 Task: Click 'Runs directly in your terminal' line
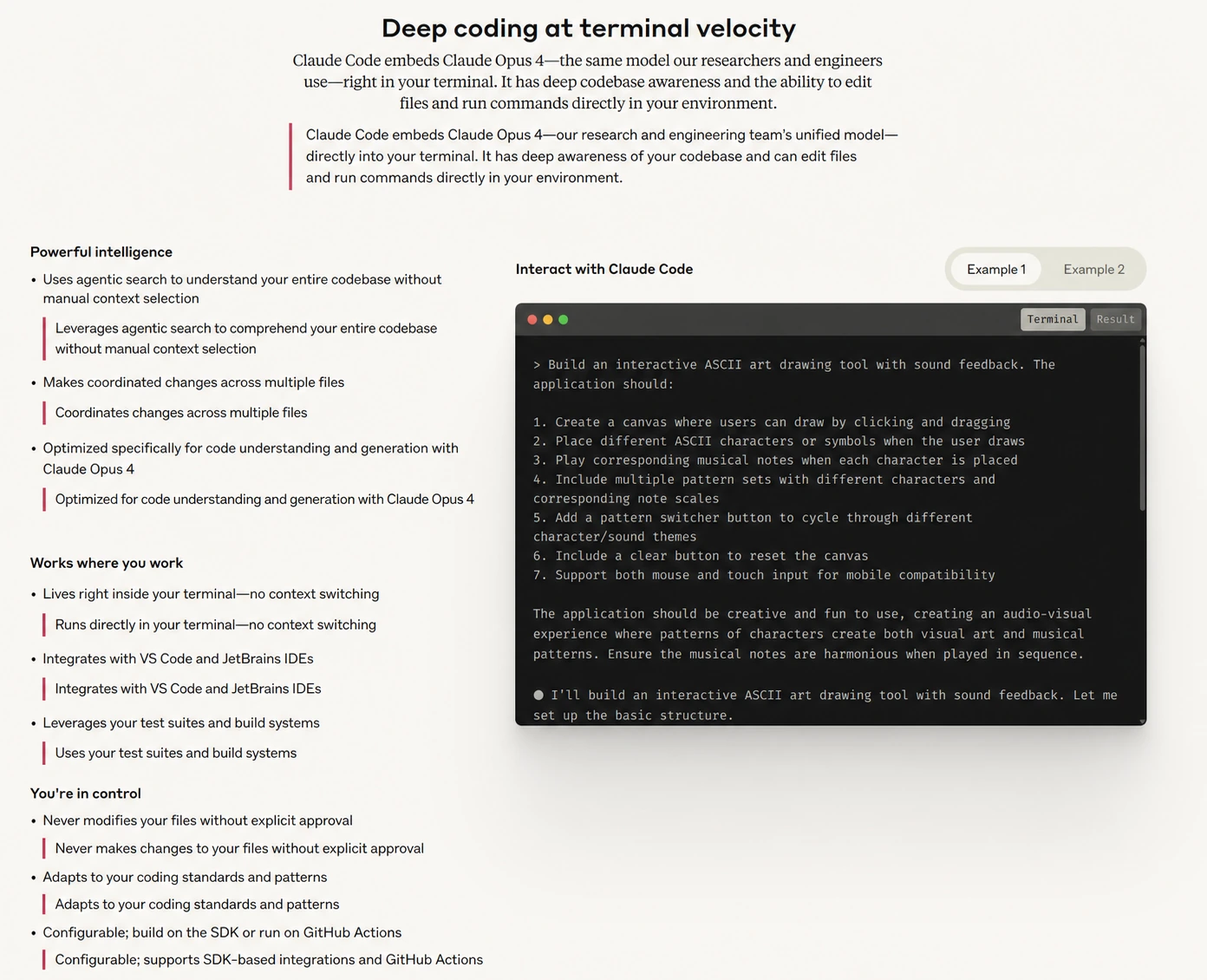click(x=216, y=624)
